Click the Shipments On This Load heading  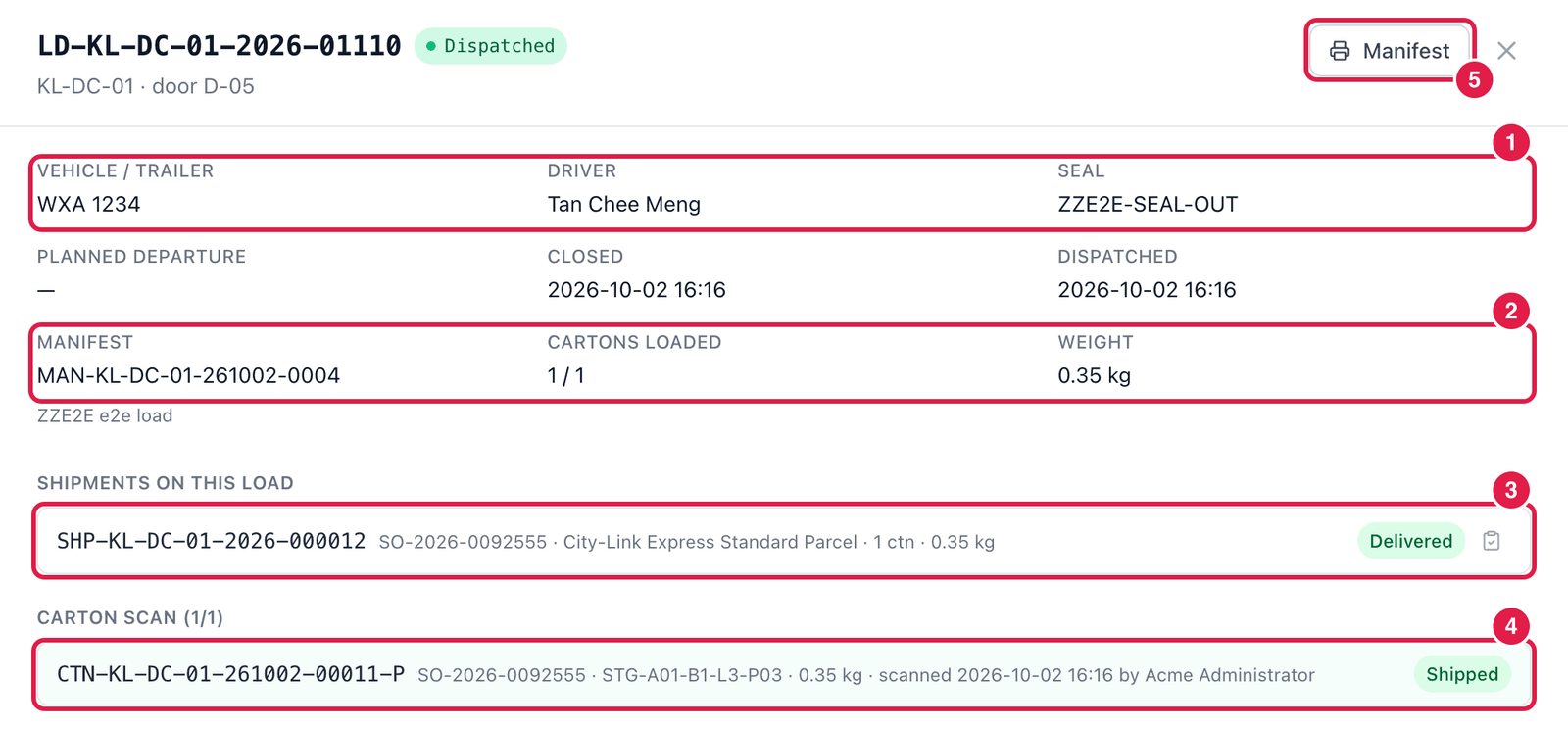click(166, 483)
